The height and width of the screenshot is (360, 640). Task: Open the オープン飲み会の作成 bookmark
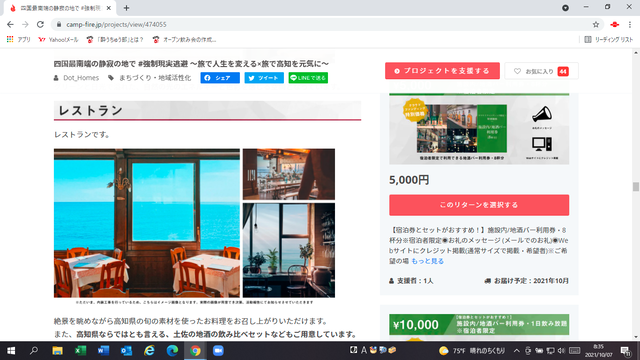184,40
